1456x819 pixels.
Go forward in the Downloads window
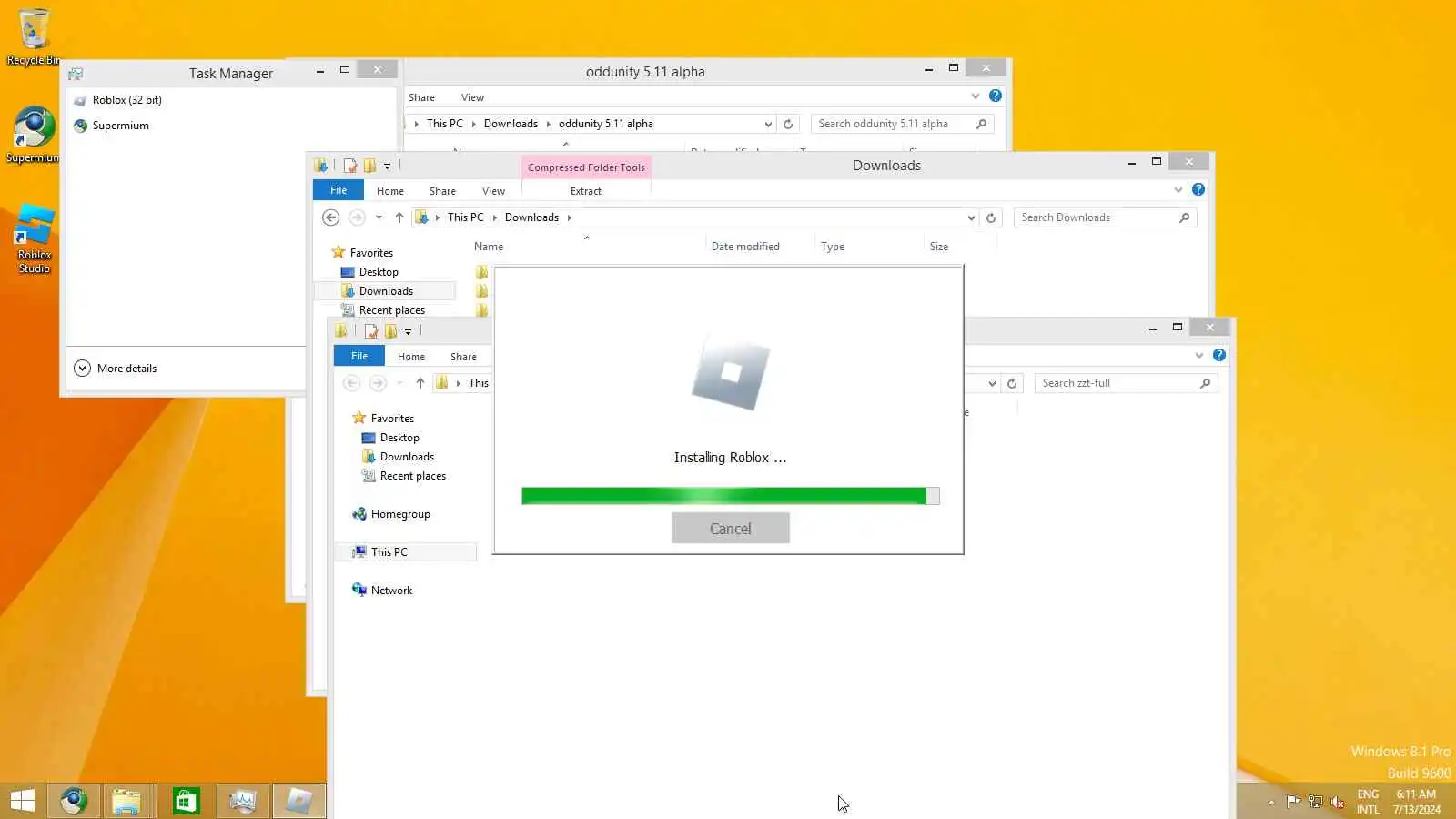coord(357,217)
